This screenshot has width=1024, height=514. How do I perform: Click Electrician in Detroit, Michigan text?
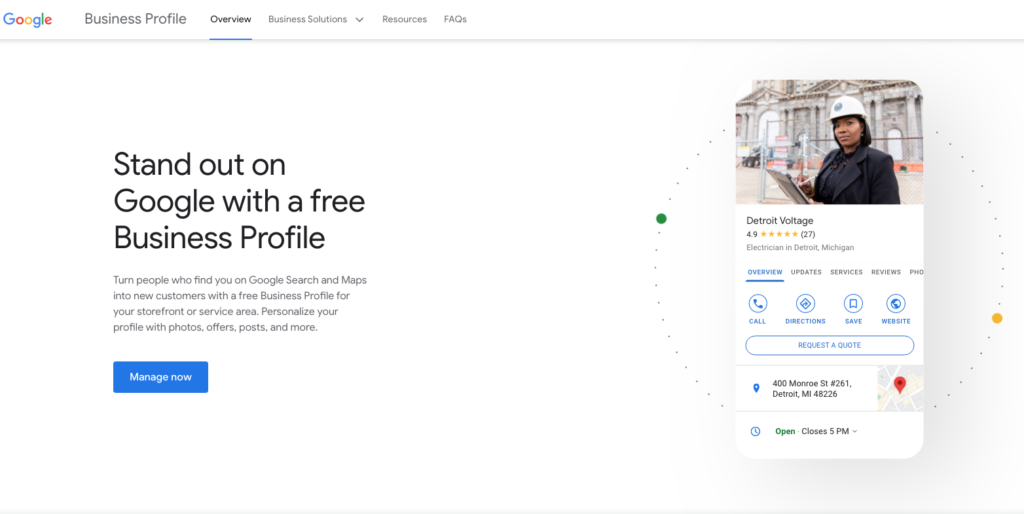point(800,248)
